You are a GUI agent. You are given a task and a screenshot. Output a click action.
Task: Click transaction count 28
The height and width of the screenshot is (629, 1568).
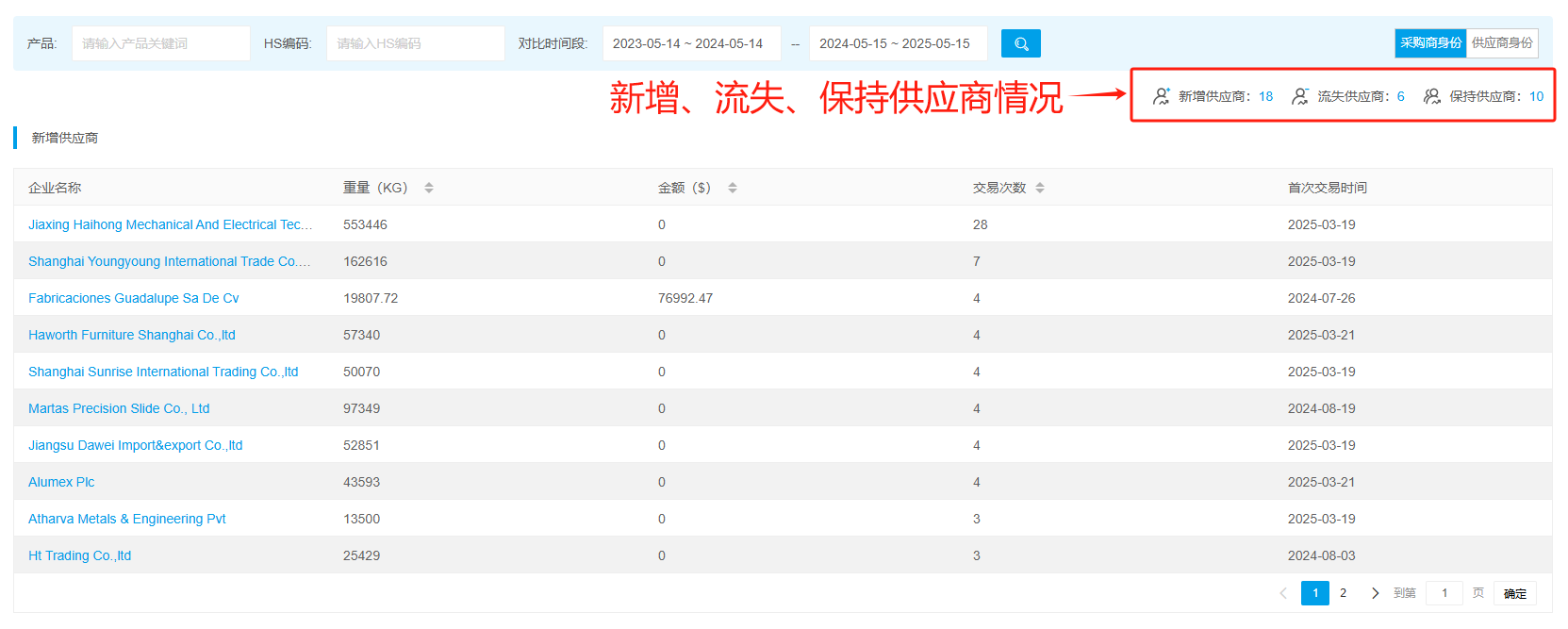[981, 224]
